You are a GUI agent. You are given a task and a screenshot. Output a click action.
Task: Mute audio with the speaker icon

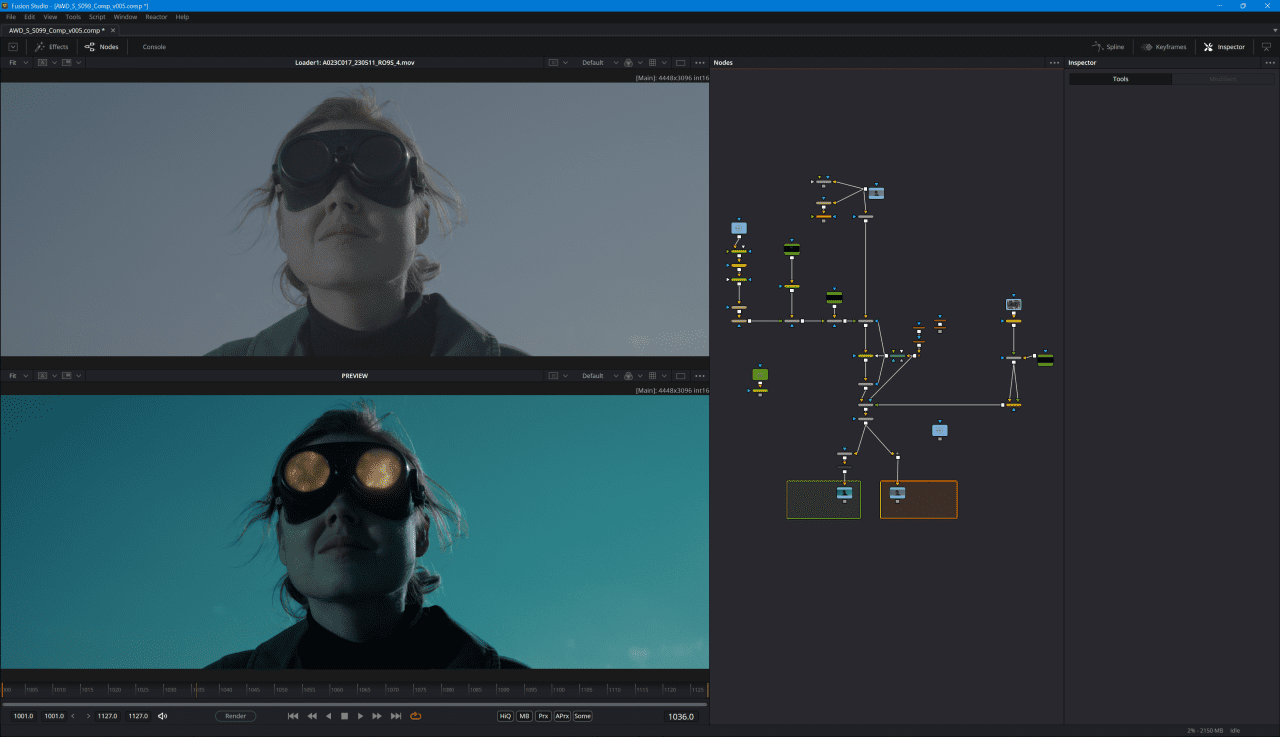tap(162, 715)
